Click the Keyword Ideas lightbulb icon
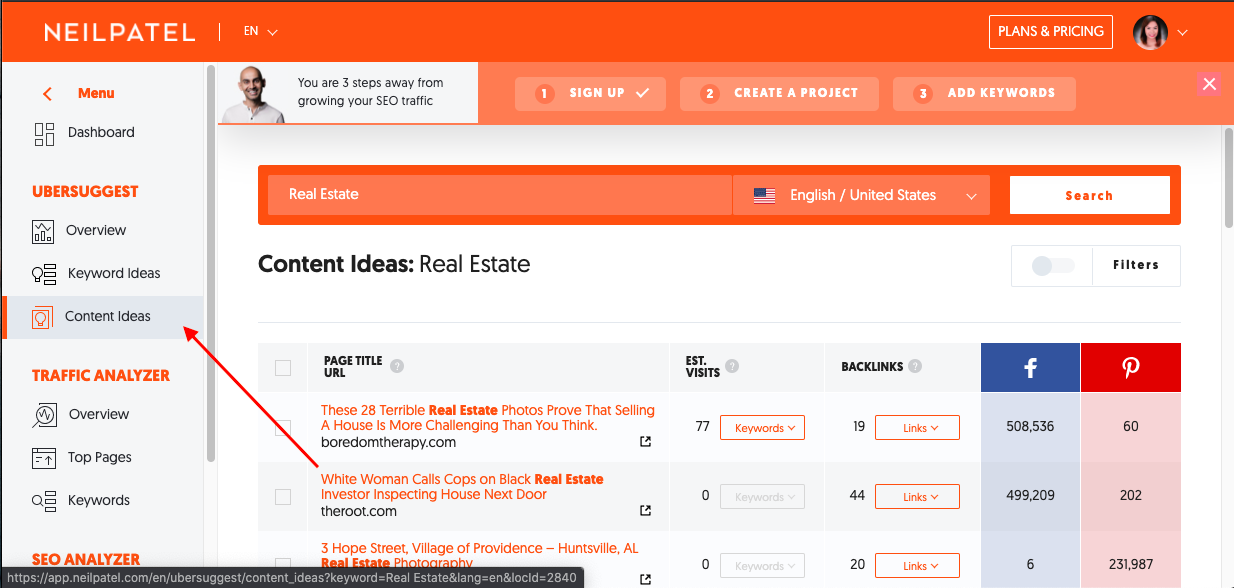This screenshot has width=1234, height=588. (x=44, y=274)
